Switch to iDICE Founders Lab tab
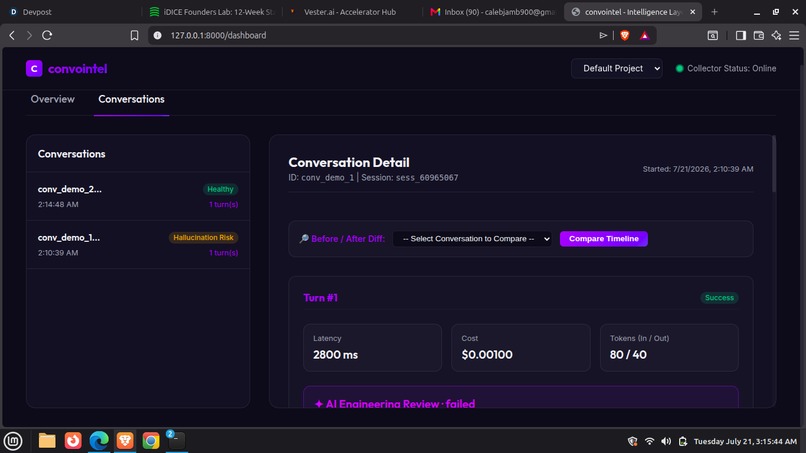Viewport: 806px width, 453px height. (x=212, y=12)
